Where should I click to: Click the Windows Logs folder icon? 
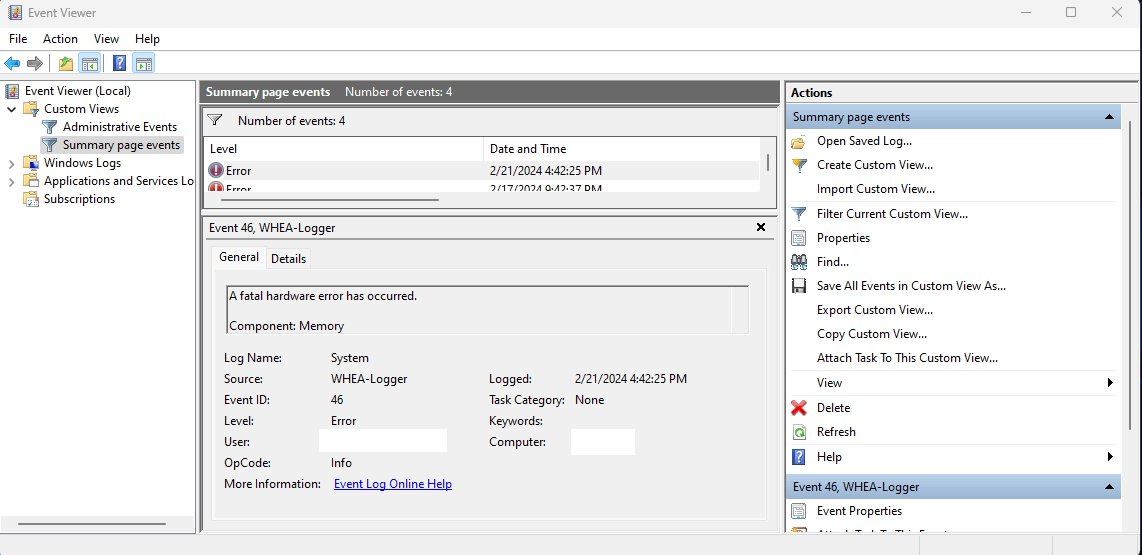31,163
